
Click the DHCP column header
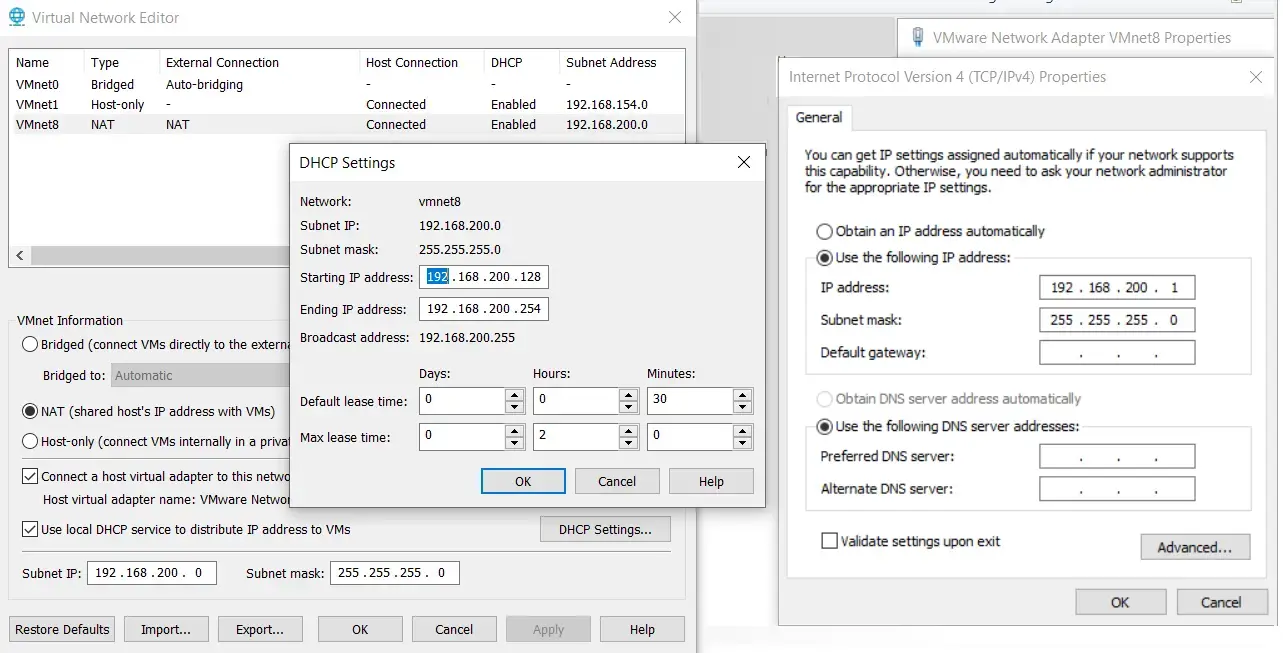tap(522, 62)
